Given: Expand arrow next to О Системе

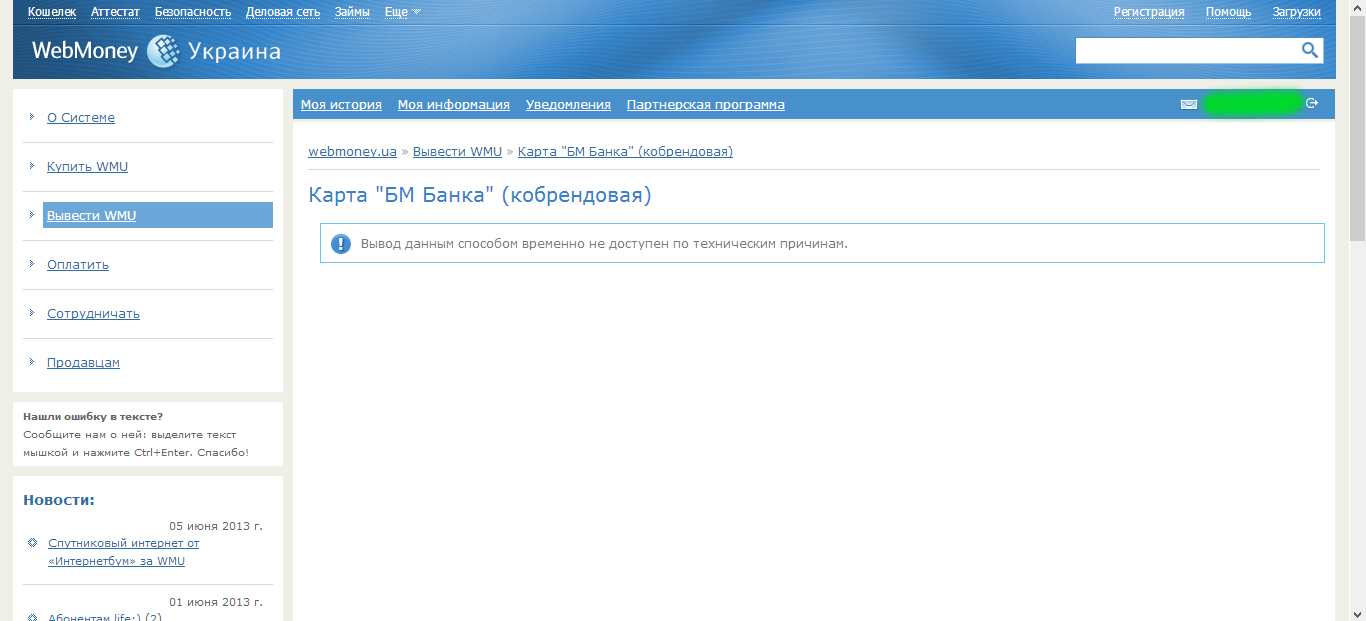Looking at the screenshot, I should (32, 116).
